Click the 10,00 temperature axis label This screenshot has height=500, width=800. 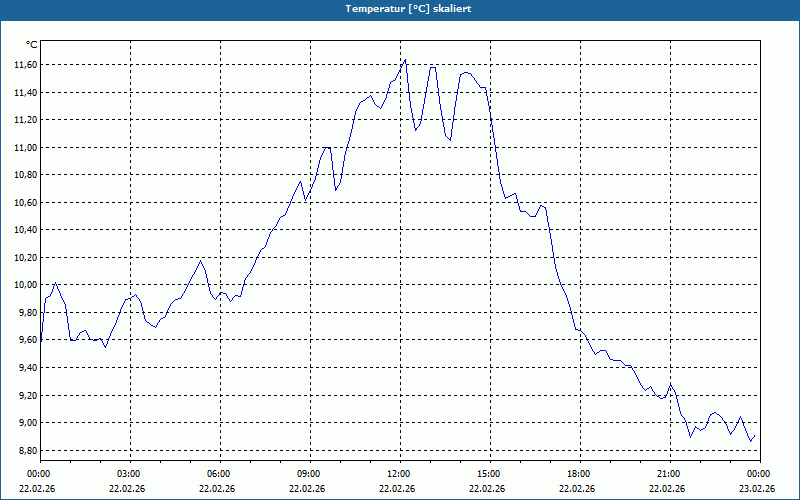tap(26, 285)
